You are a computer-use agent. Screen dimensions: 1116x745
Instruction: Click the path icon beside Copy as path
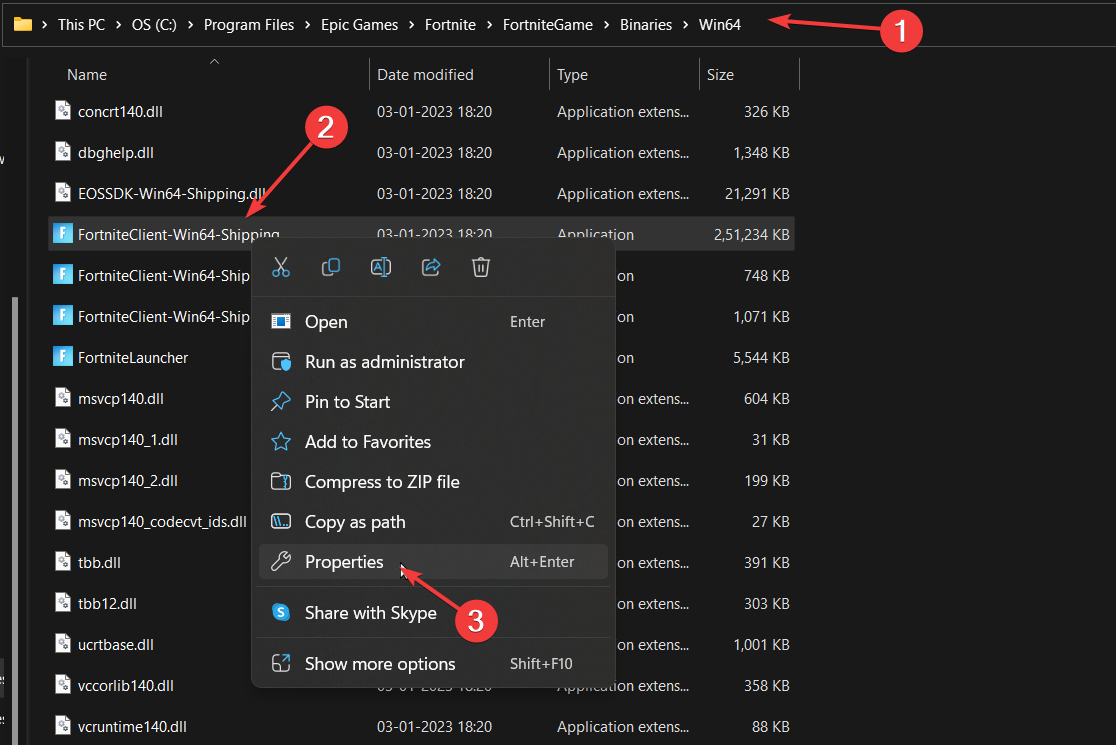click(281, 522)
